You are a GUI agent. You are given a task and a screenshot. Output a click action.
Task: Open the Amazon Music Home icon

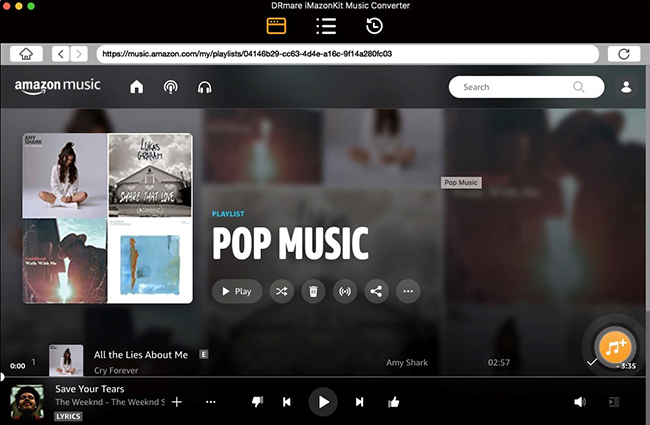point(136,87)
